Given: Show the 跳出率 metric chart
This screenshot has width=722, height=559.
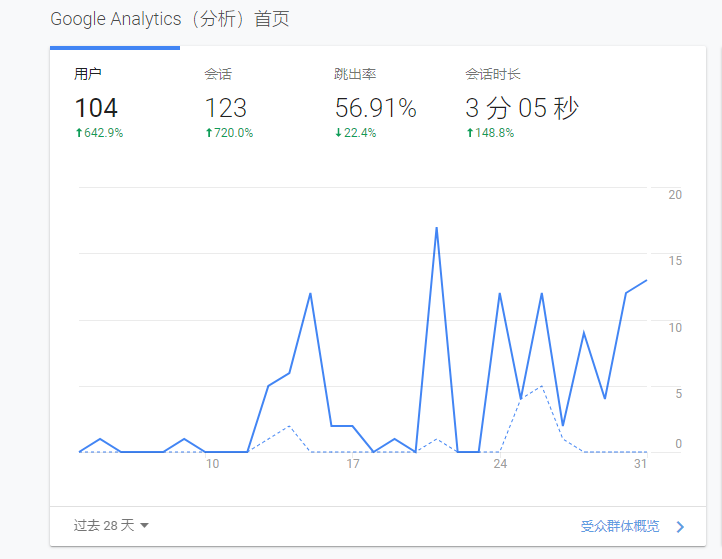Looking at the screenshot, I should (x=354, y=74).
